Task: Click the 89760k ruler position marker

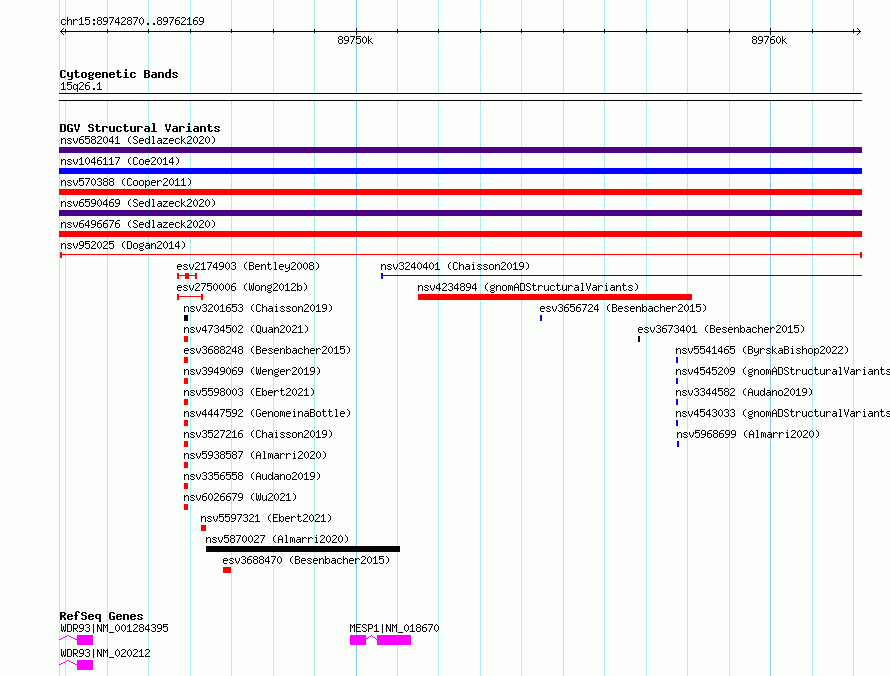Action: pyautogui.click(x=769, y=40)
